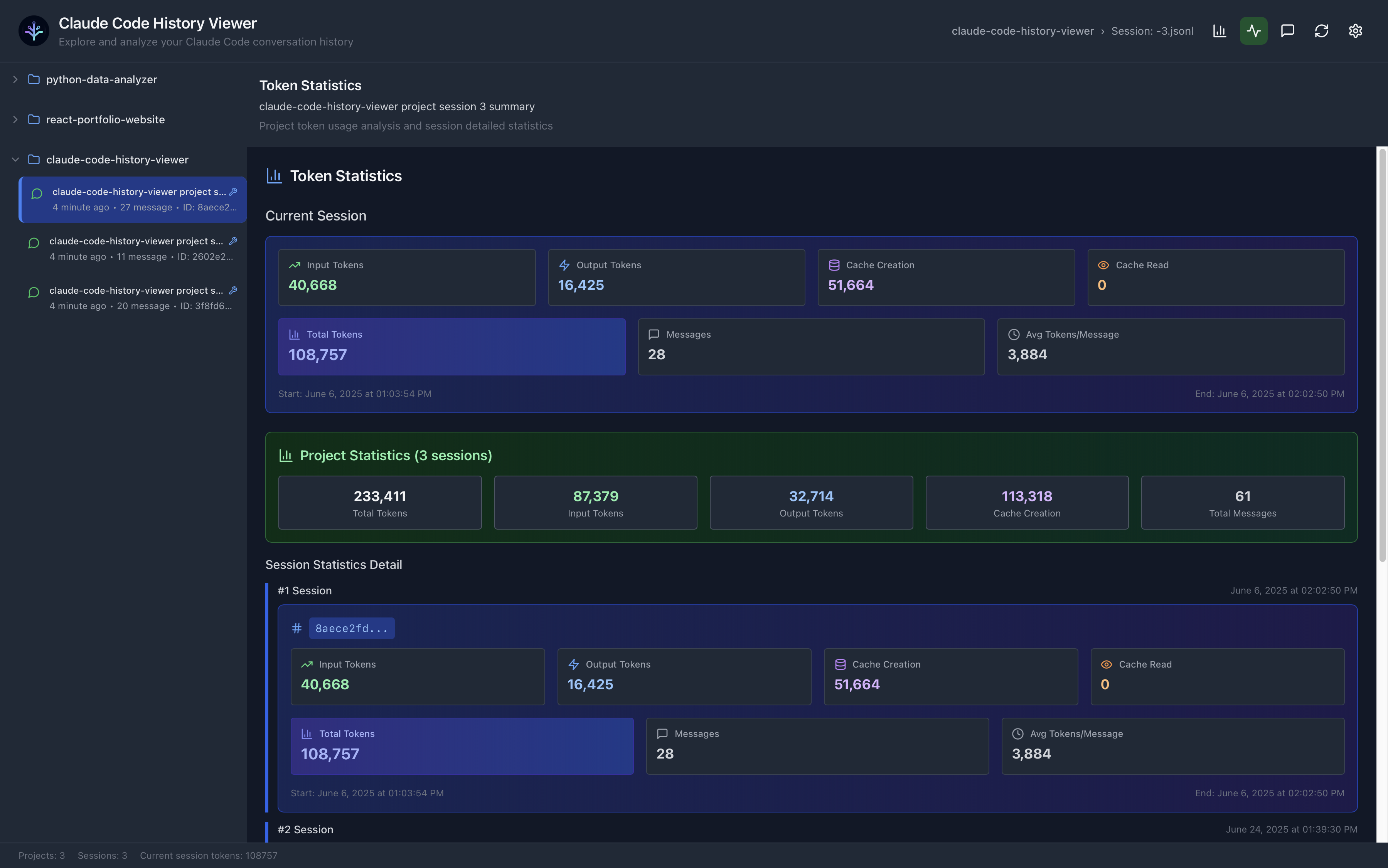Click the wrench icon on 20 message session

pos(233,291)
